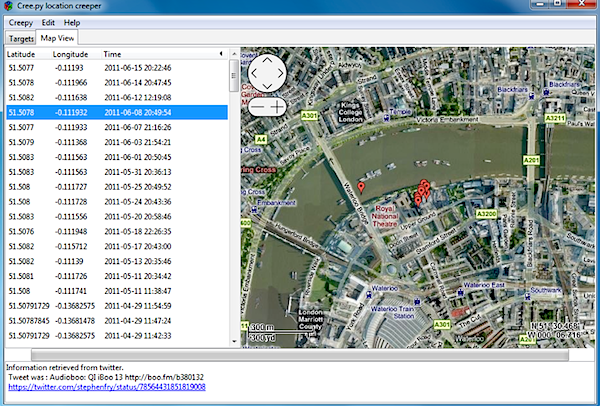Zoom out the map with minus button

257,106
